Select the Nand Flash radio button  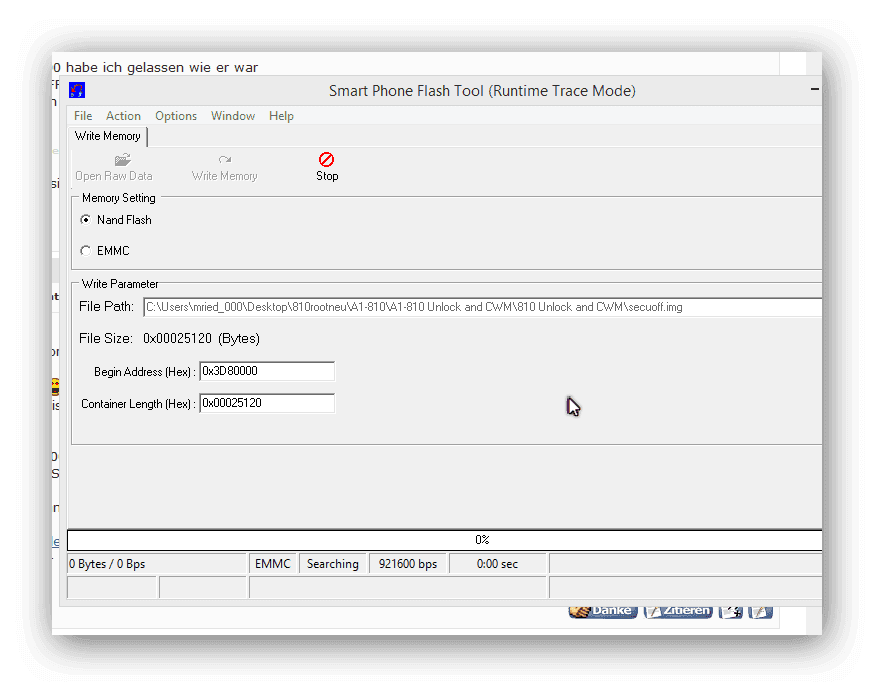[85, 220]
